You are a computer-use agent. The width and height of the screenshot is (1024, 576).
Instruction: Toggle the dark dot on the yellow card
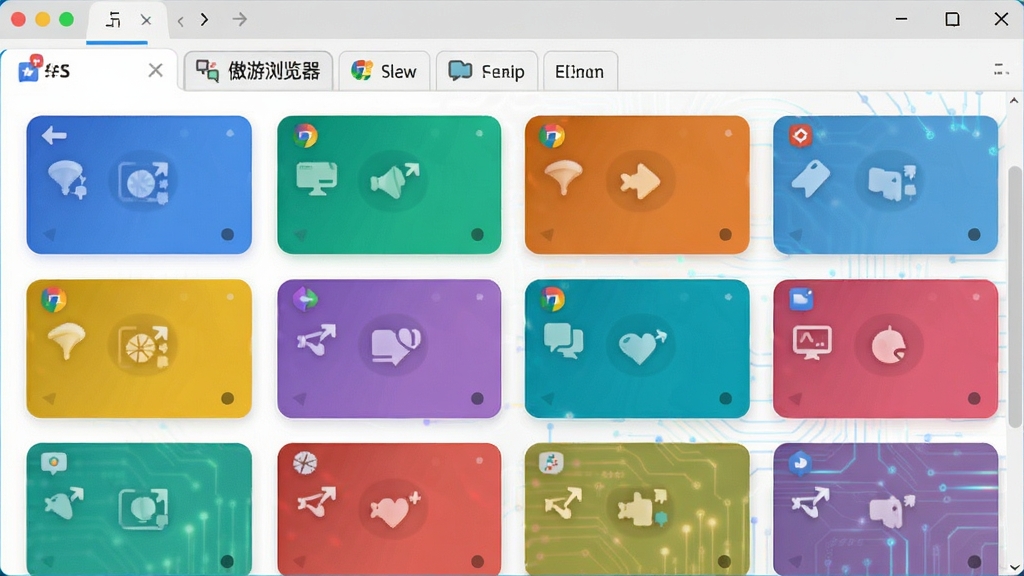click(x=227, y=398)
